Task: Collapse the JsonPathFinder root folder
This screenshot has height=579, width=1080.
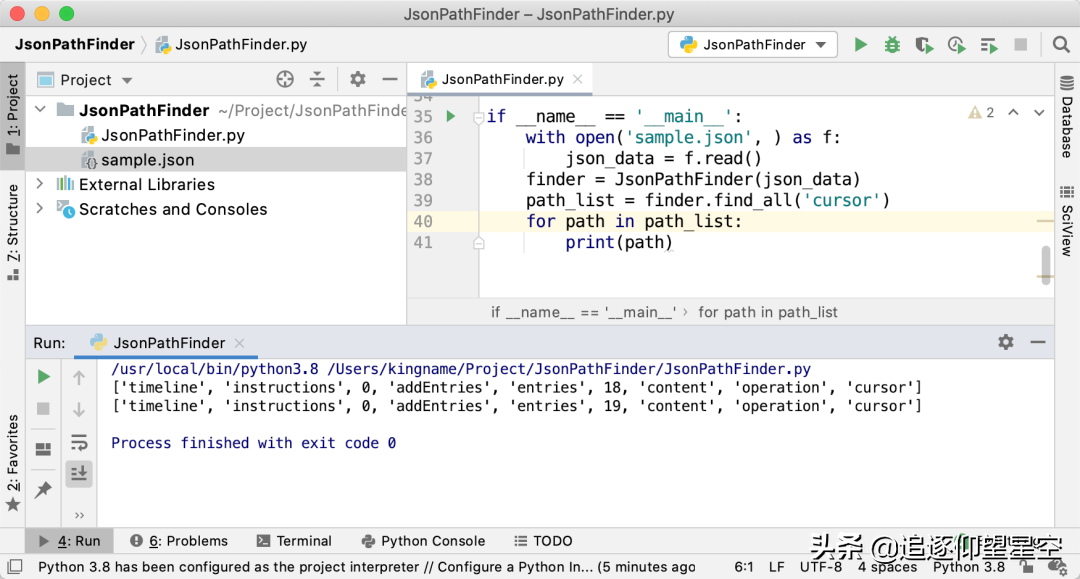Action: coord(41,109)
